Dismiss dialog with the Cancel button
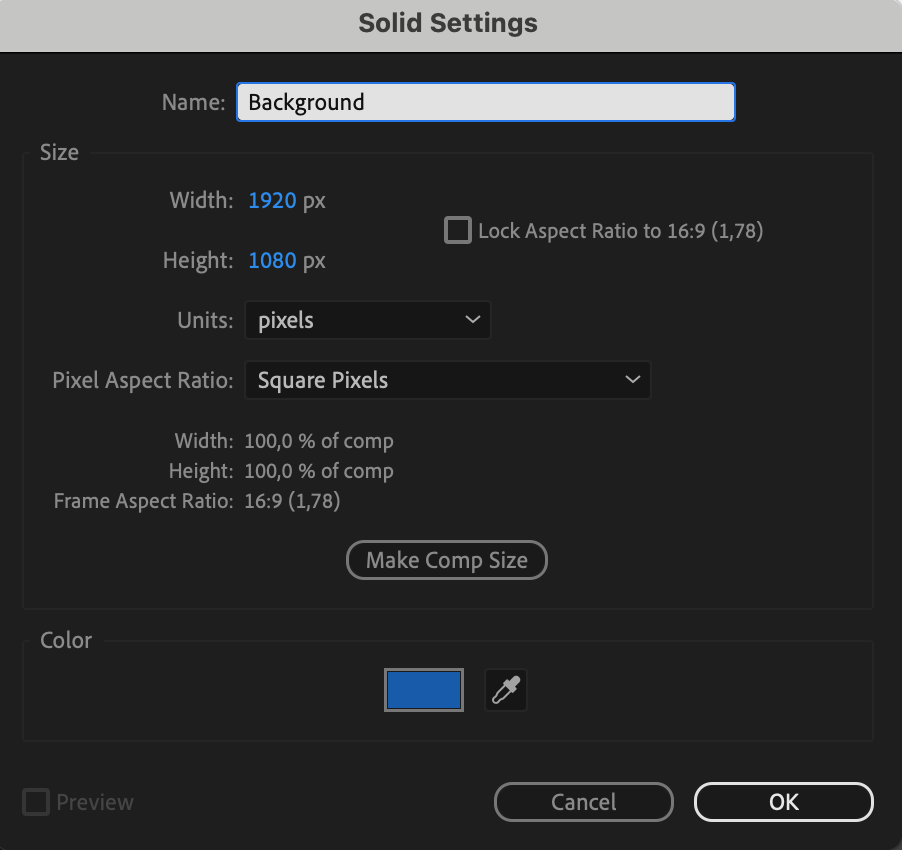902x850 pixels. pos(584,802)
